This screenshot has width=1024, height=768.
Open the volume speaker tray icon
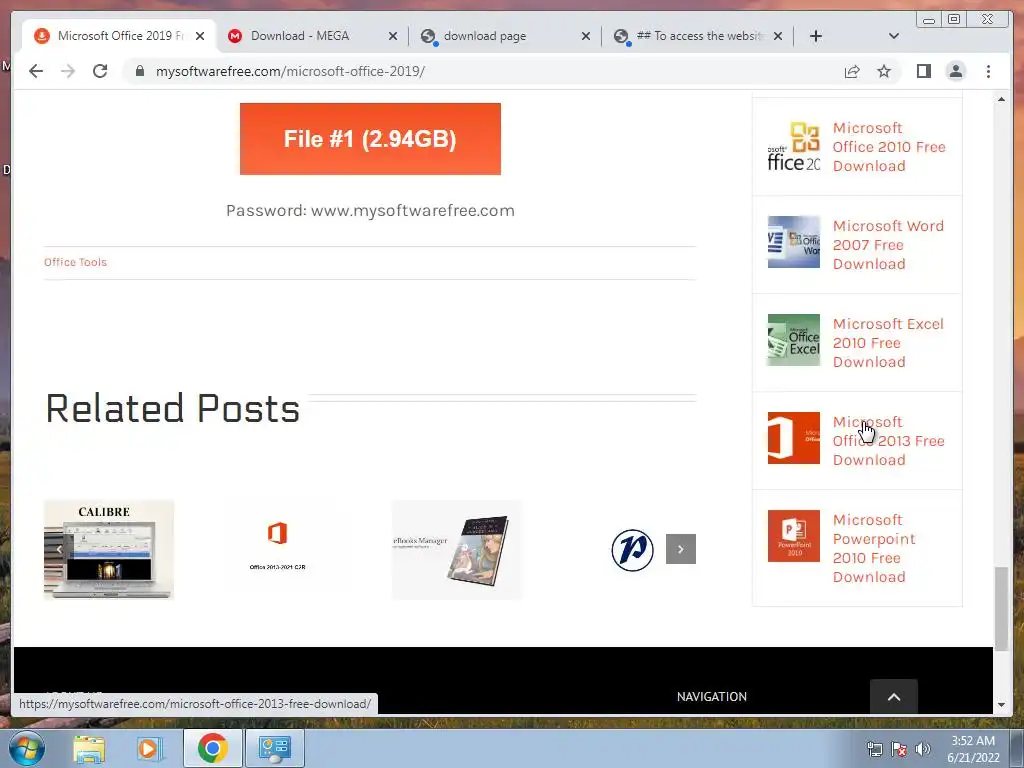[x=923, y=748]
